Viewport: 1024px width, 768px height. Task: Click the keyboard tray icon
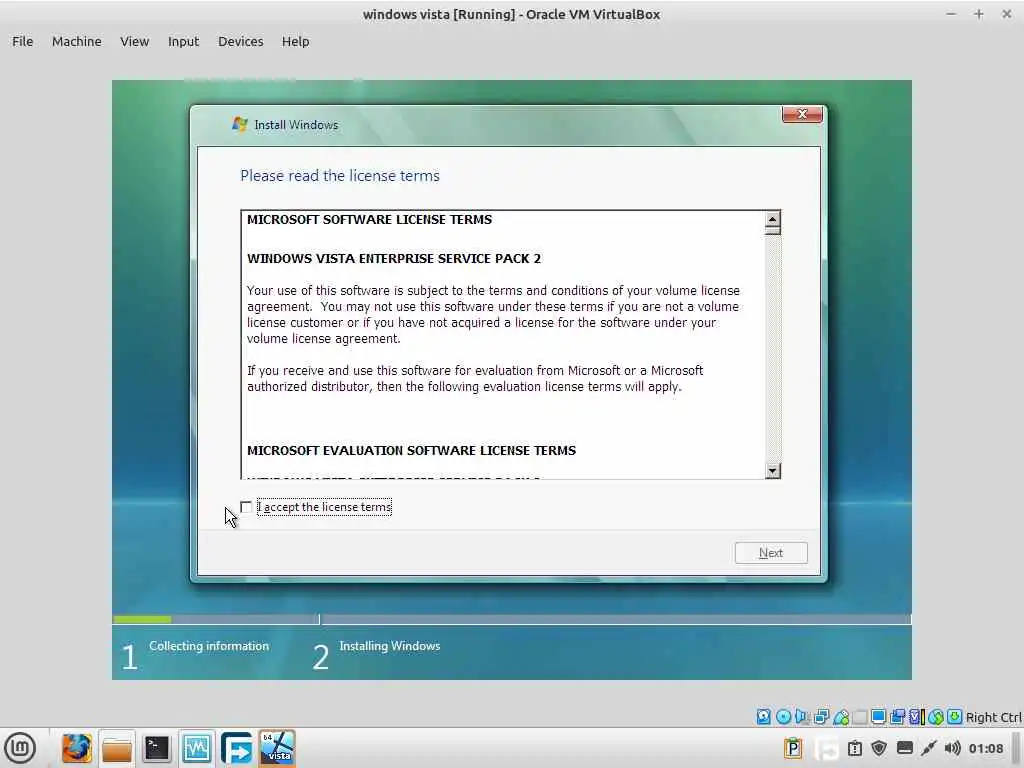pos(904,748)
